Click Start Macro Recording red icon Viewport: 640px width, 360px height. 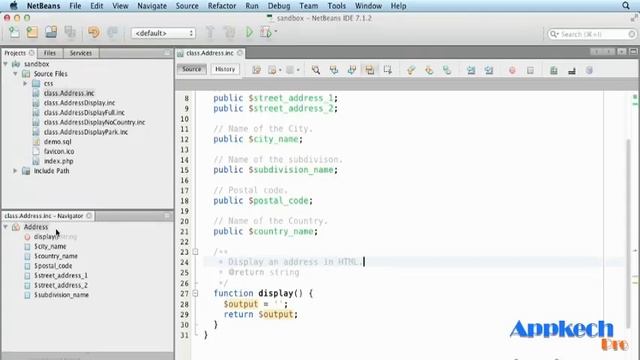coord(512,70)
